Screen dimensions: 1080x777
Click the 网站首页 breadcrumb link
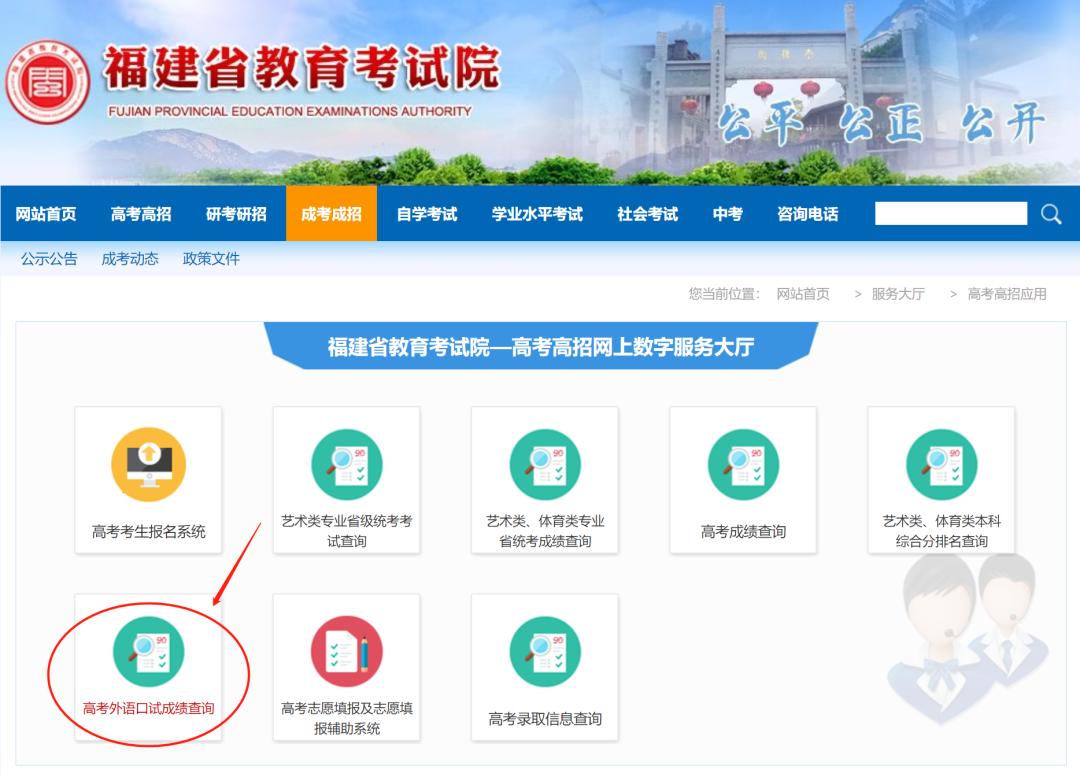(806, 294)
